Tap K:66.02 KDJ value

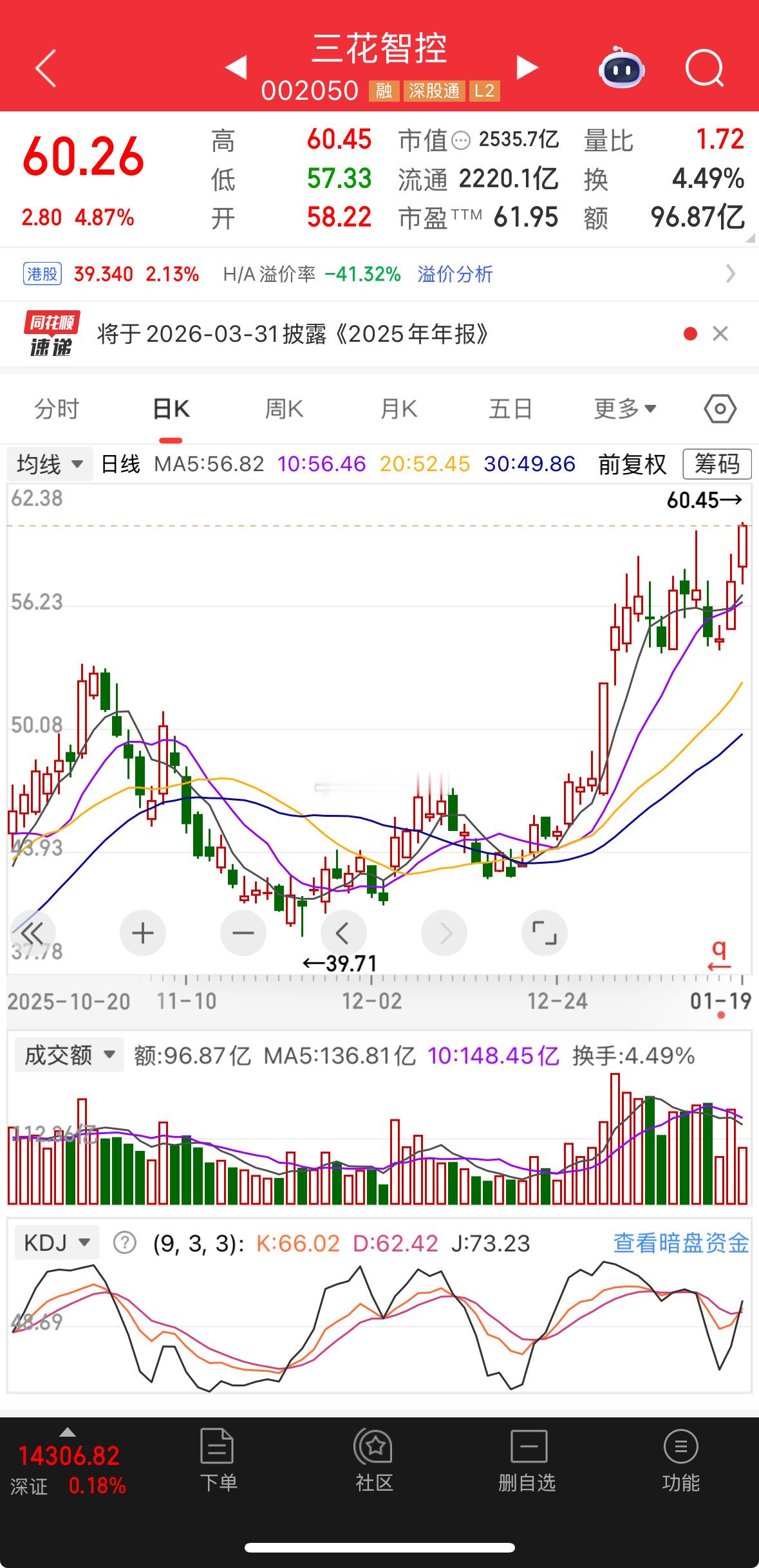click(298, 1243)
